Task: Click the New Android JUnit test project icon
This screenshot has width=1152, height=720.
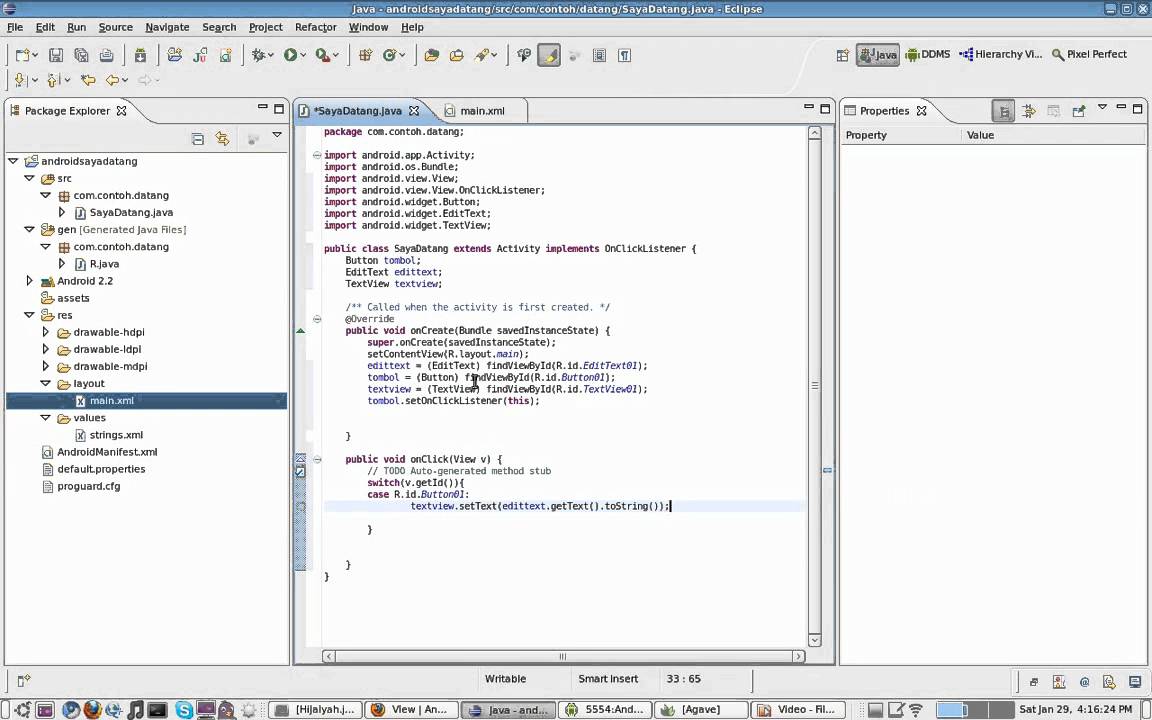Action: click(x=200, y=55)
